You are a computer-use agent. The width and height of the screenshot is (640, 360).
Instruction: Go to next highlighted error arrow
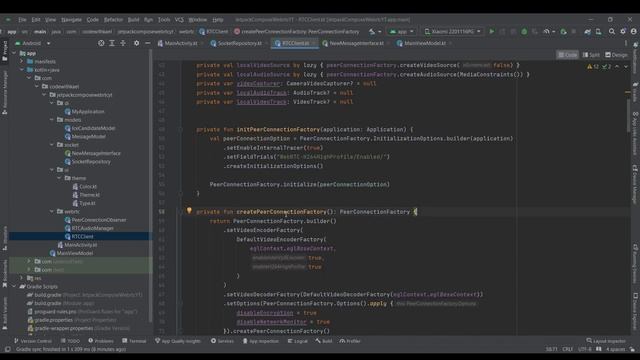point(626,67)
